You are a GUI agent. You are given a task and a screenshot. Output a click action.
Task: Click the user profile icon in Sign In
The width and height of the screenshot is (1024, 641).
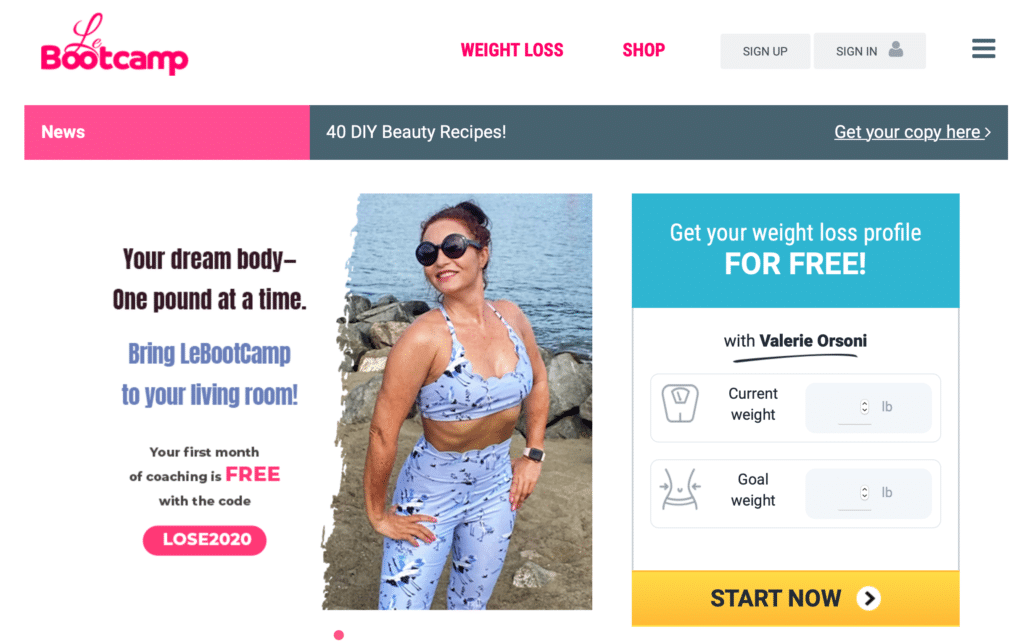pos(896,50)
